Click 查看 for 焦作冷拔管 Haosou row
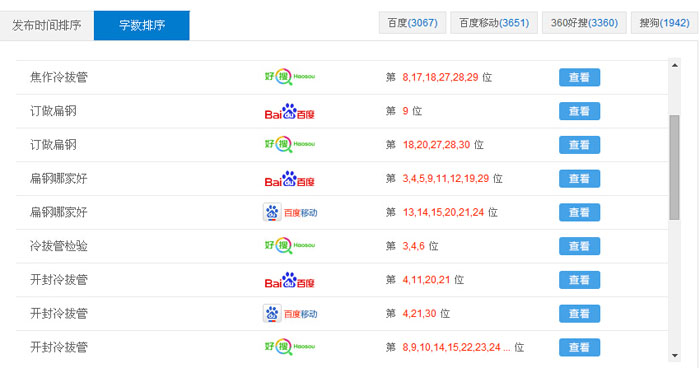The width and height of the screenshot is (700, 368). 579,77
